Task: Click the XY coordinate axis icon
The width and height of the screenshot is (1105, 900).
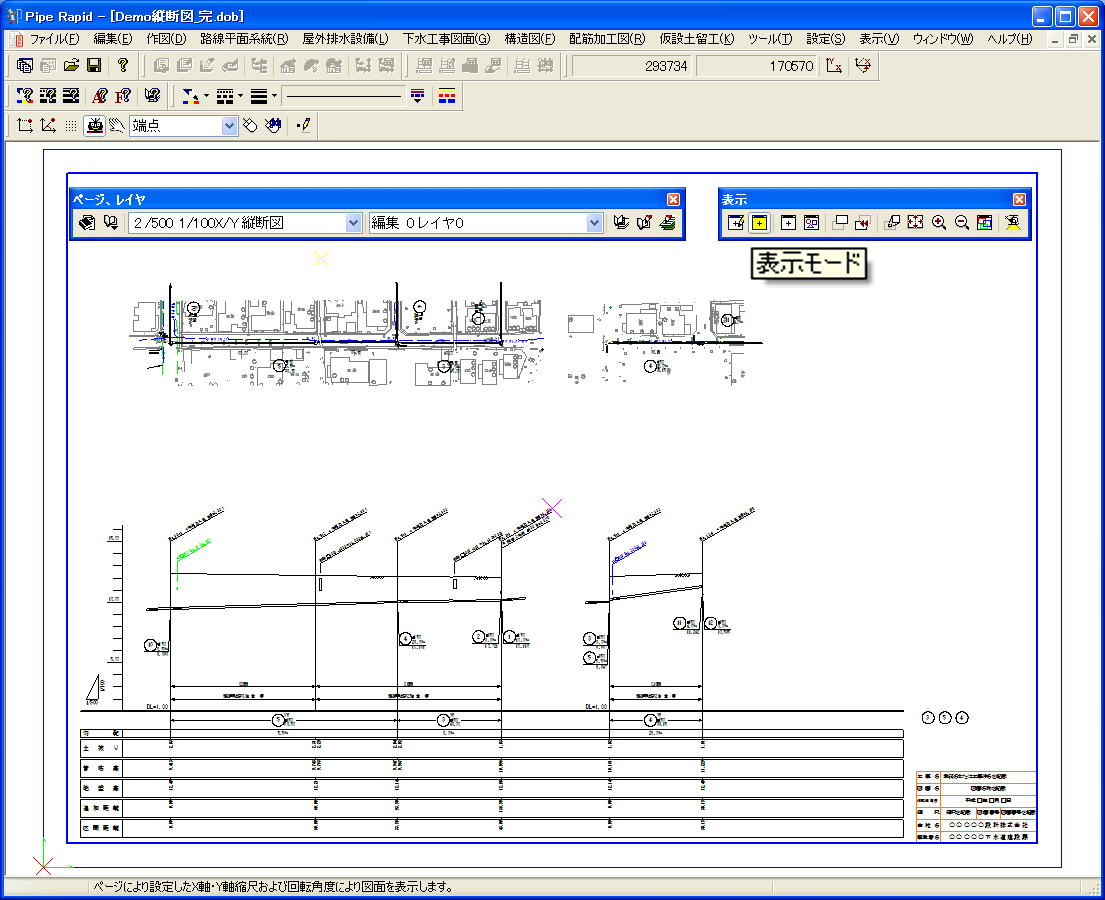Action: (833, 66)
